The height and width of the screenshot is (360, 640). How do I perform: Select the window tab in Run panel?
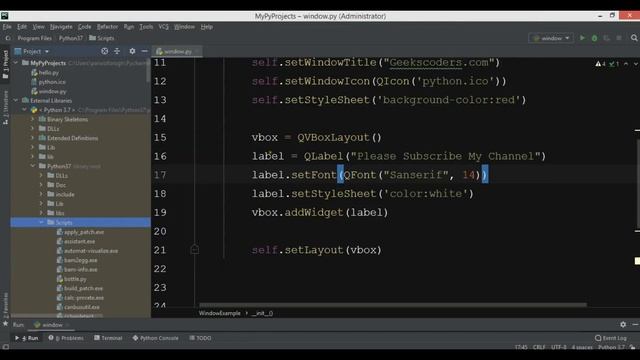point(49,325)
